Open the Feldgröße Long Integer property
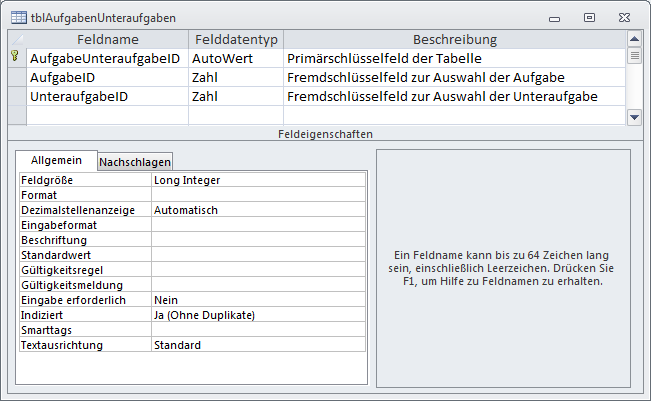Viewport: 651px width, 401px height. point(258,180)
